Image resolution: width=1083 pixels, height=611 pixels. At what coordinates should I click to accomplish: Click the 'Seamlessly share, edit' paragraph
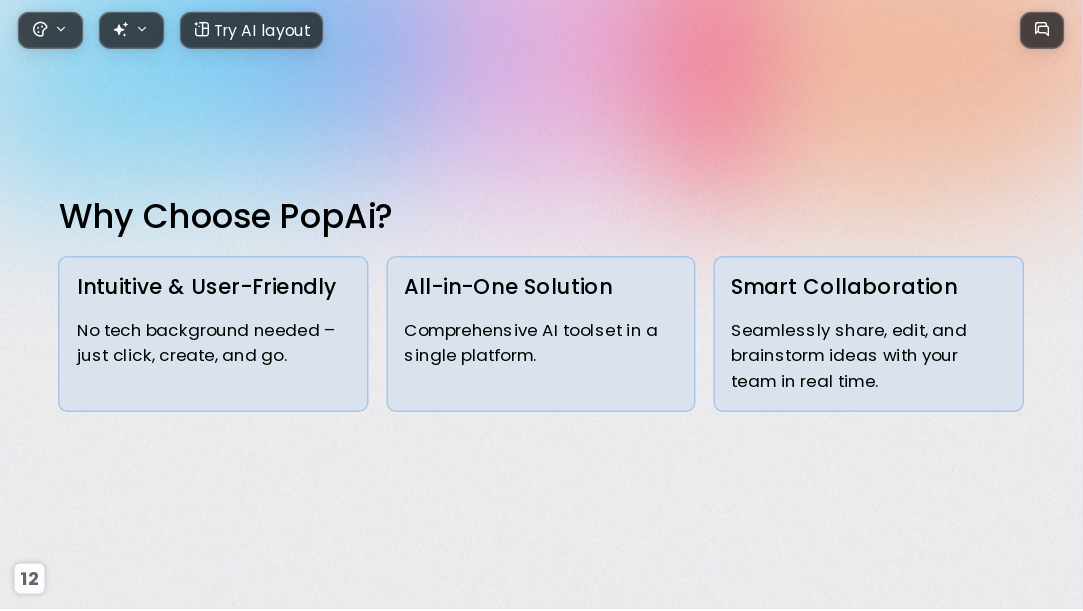(849, 356)
